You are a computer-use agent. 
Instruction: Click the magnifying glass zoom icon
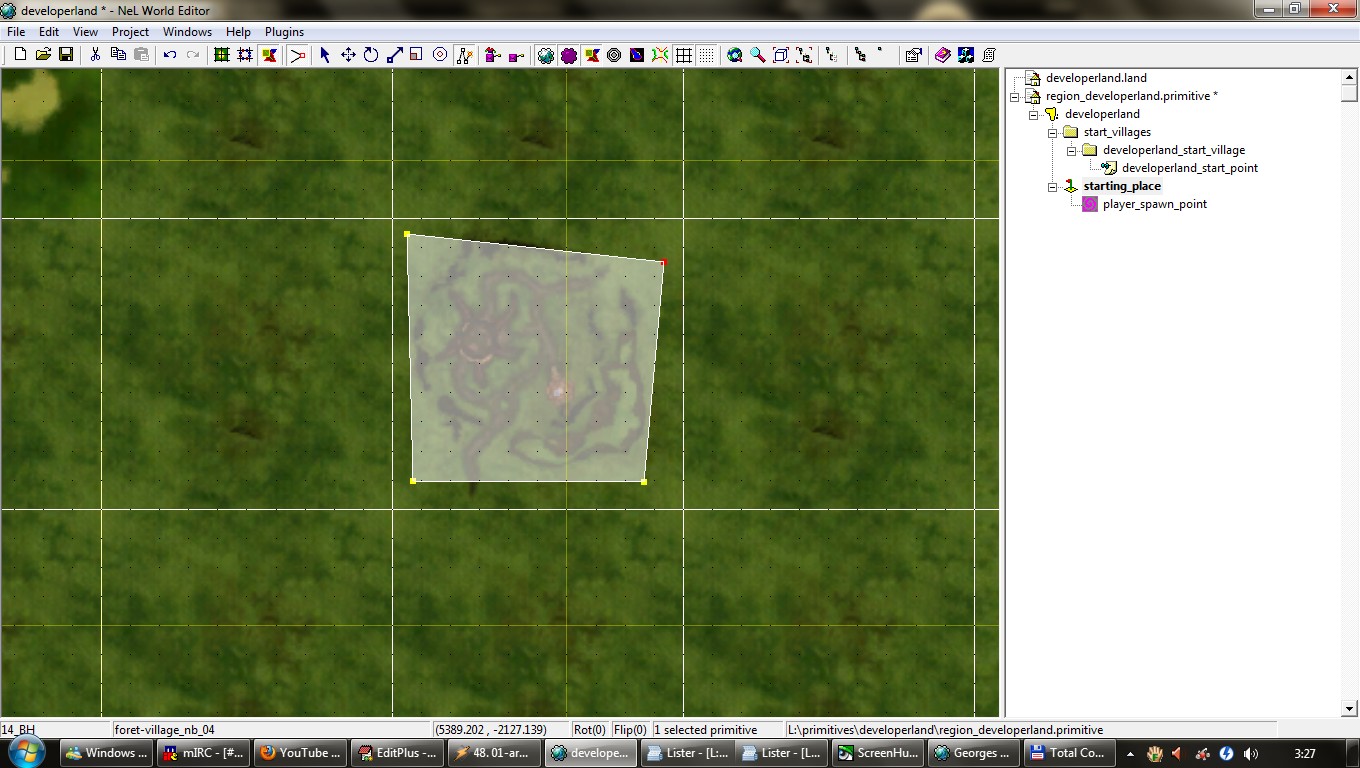click(758, 55)
